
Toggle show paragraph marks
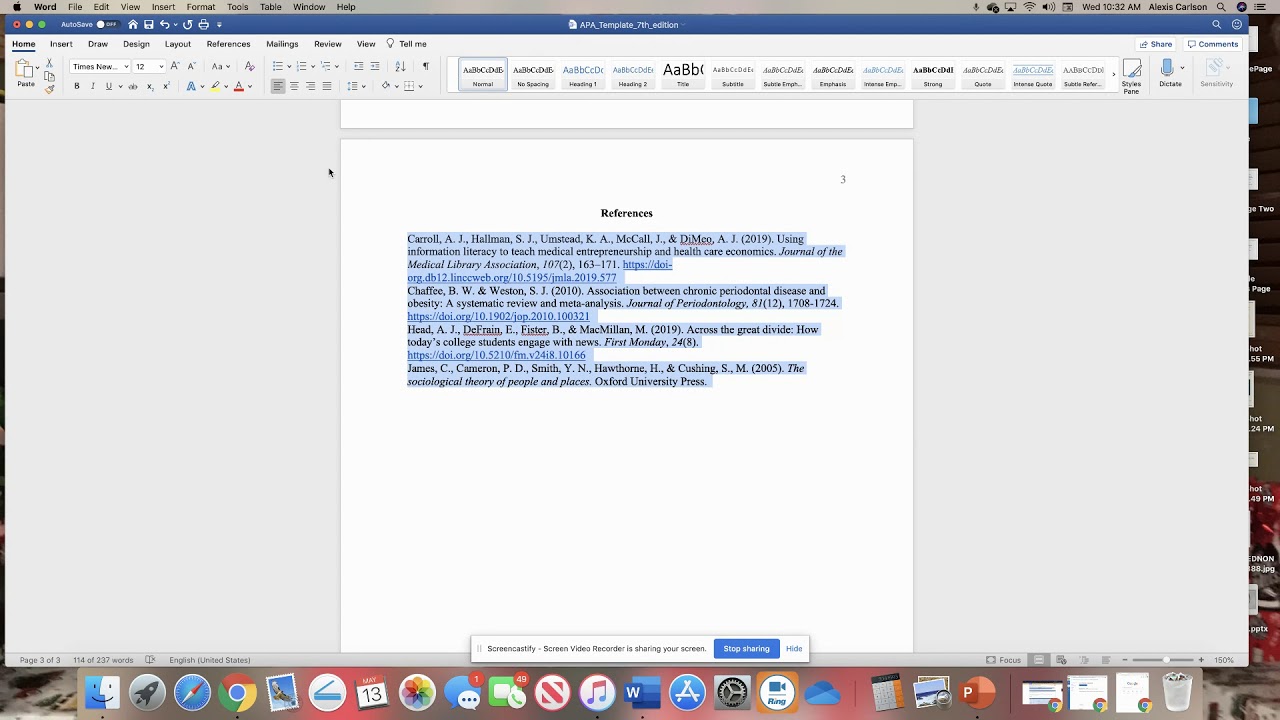click(425, 66)
